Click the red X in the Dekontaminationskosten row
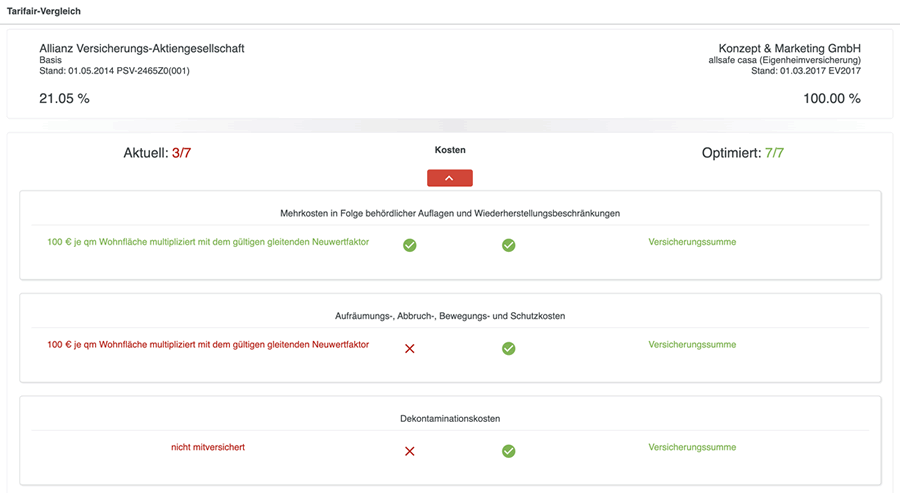 (409, 451)
